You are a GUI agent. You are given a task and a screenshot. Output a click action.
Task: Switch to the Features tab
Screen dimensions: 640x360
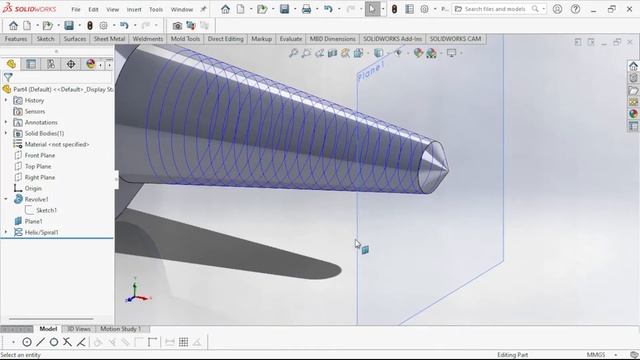[x=16, y=39]
